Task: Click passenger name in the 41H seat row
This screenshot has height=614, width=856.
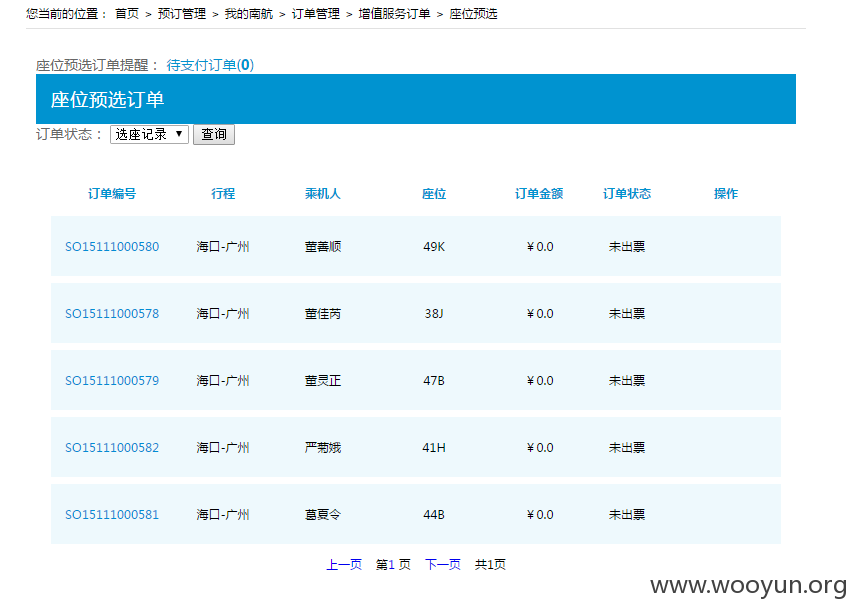Action: click(323, 448)
